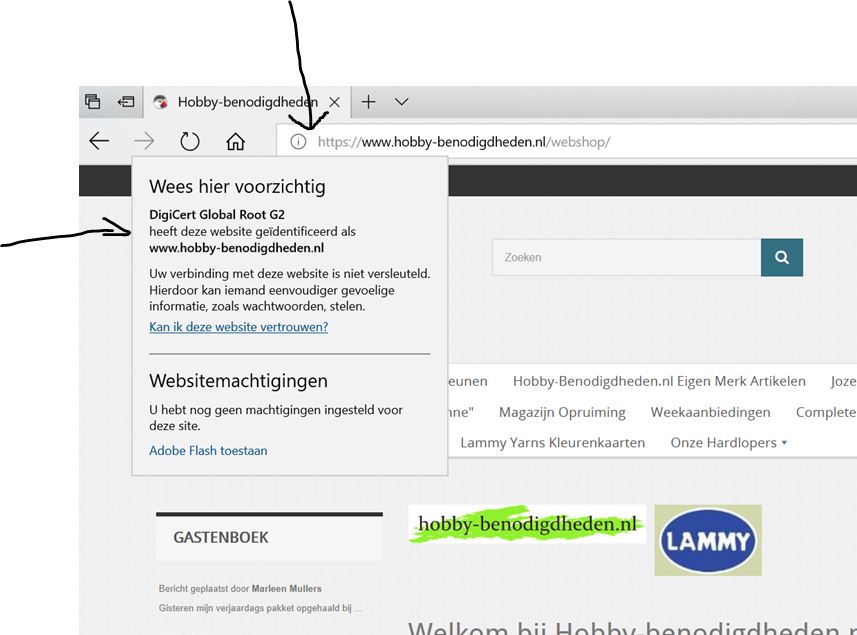Screen dimensions: 857x635
Task: Reload the page with refresh icon
Action: (190, 142)
